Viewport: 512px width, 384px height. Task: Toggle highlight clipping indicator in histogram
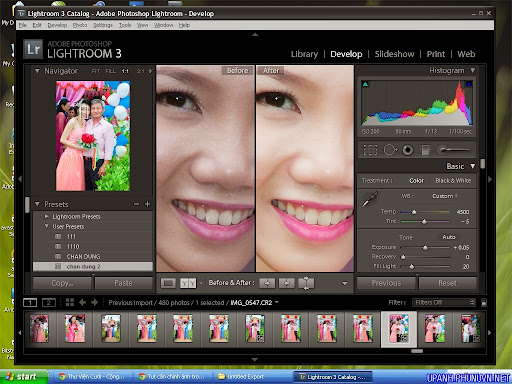[469, 84]
